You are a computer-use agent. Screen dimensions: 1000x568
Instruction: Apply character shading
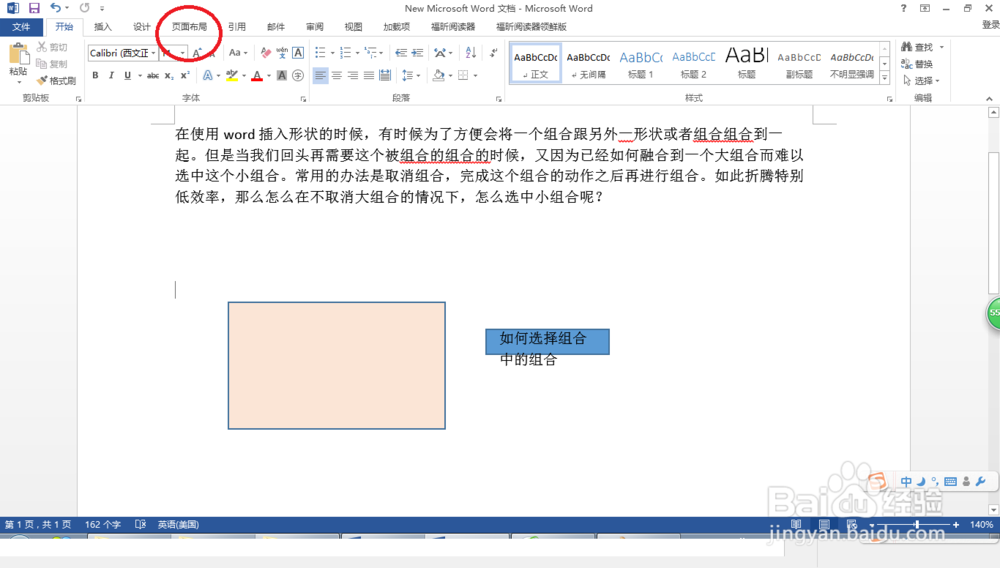coord(282,75)
